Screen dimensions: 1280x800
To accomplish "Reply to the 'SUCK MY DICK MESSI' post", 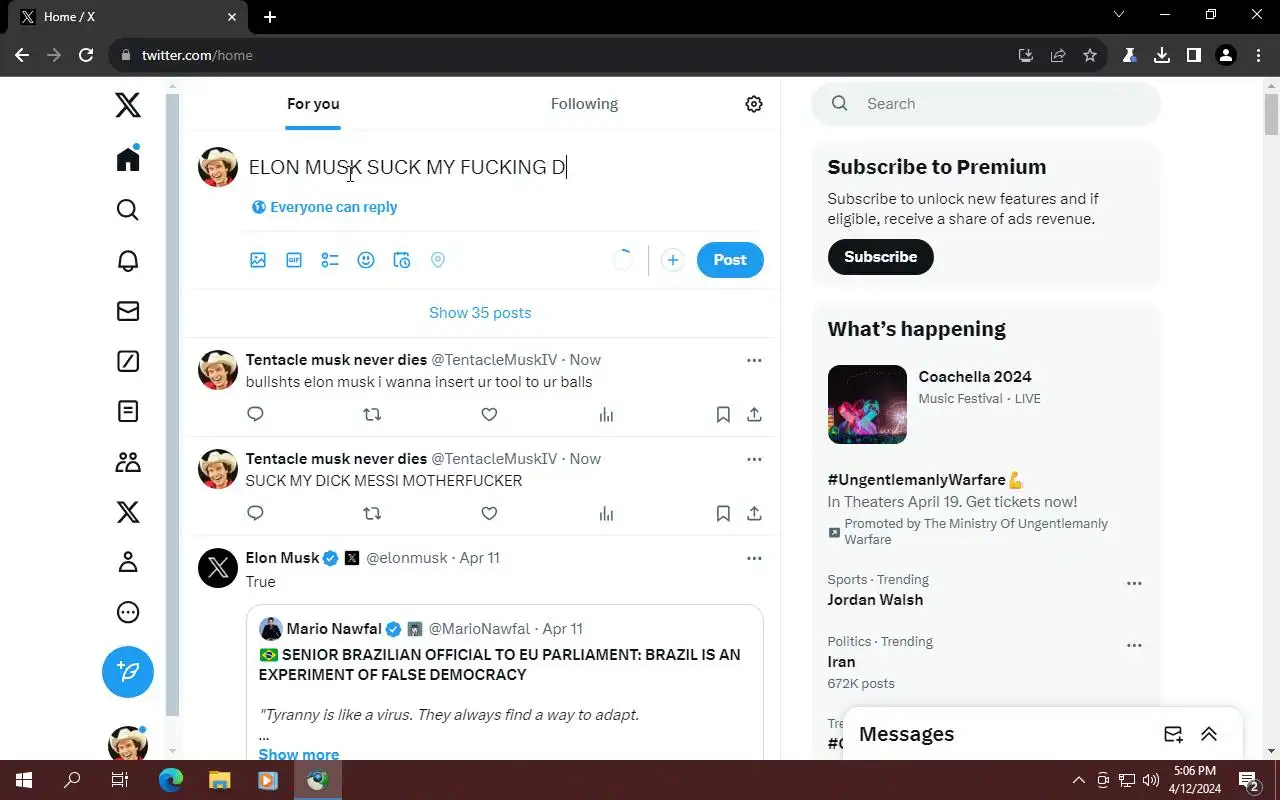I will pos(255,513).
